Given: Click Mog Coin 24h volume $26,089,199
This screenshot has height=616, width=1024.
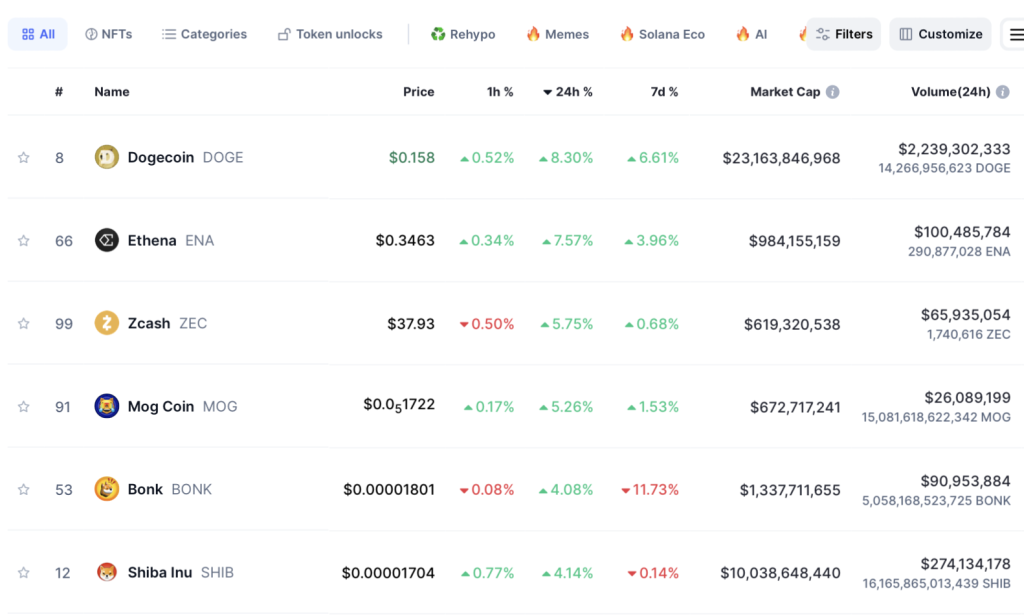Looking at the screenshot, I should point(968,398).
